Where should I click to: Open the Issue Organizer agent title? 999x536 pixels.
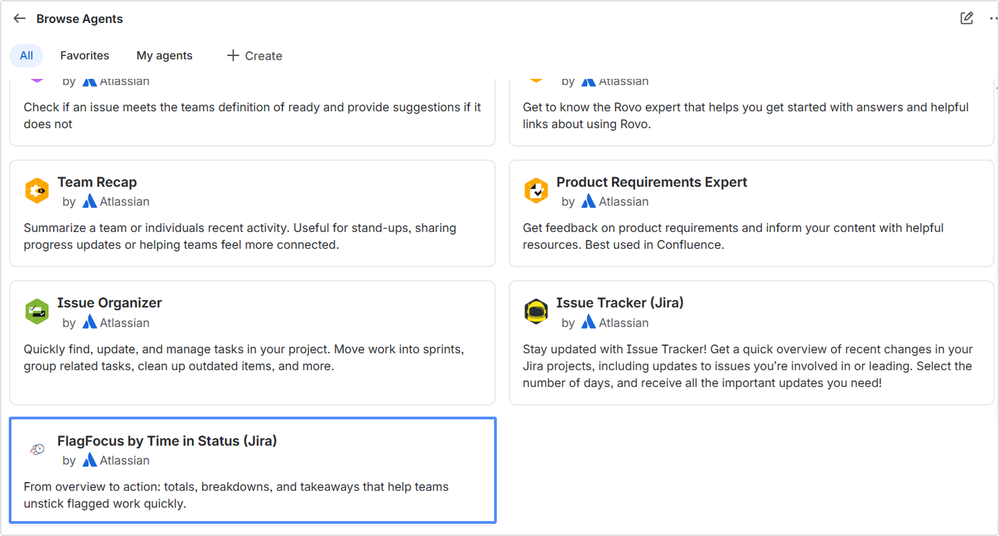pyautogui.click(x=110, y=303)
